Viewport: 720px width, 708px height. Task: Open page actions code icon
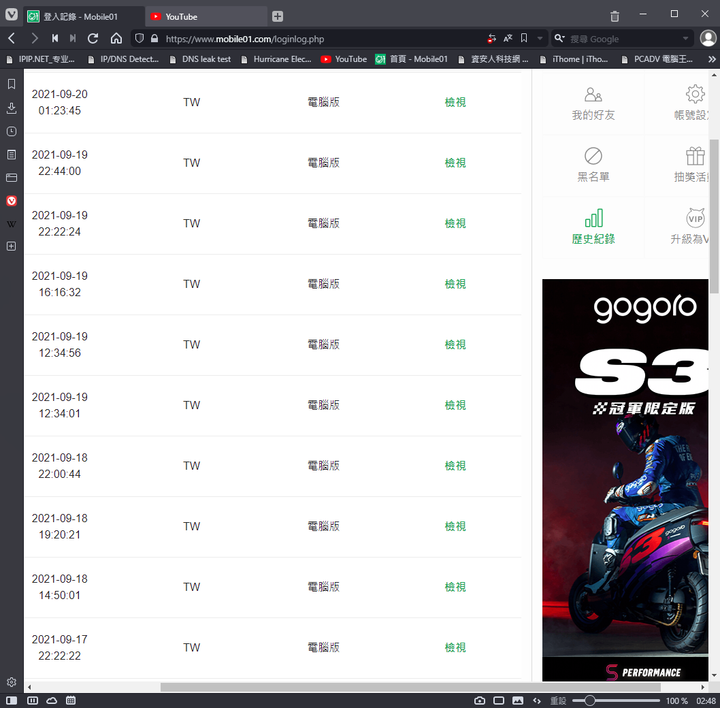click(x=537, y=701)
